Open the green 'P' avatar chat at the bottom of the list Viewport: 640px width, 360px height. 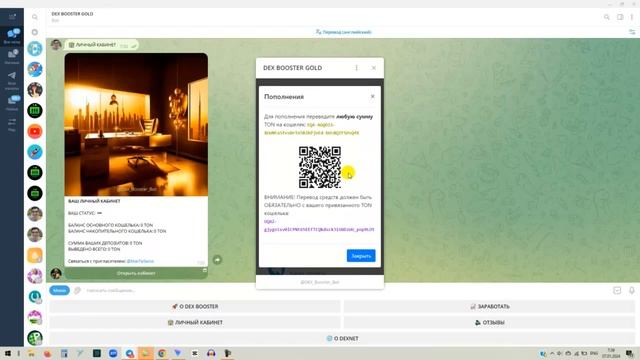coord(35,338)
